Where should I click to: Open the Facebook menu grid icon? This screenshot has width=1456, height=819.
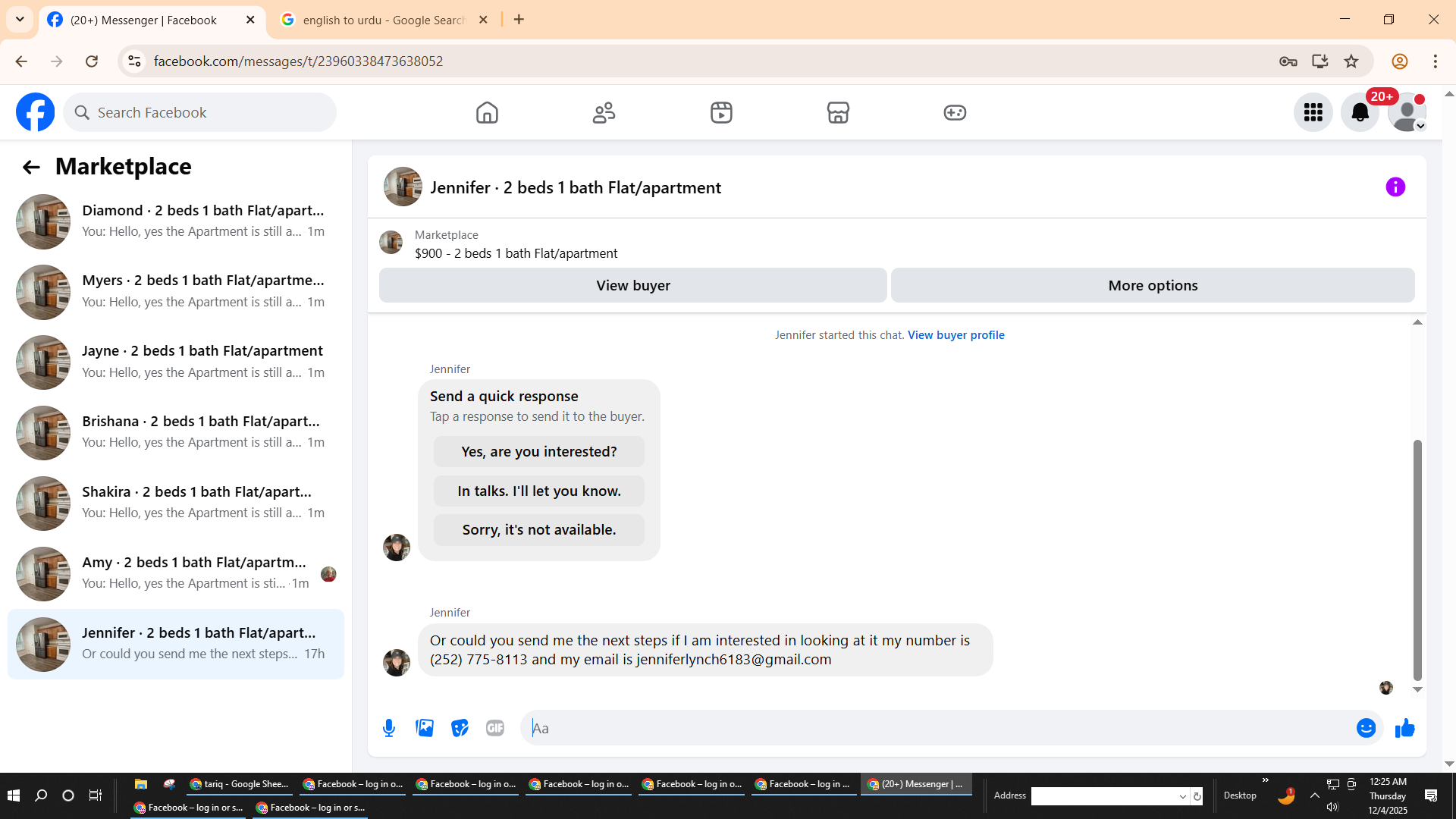tap(1313, 113)
